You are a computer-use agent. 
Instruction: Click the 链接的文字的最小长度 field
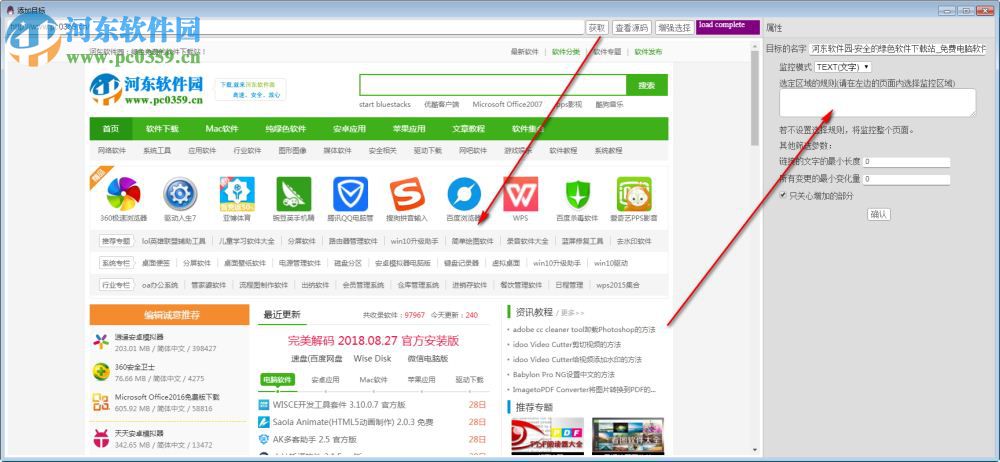[907, 161]
